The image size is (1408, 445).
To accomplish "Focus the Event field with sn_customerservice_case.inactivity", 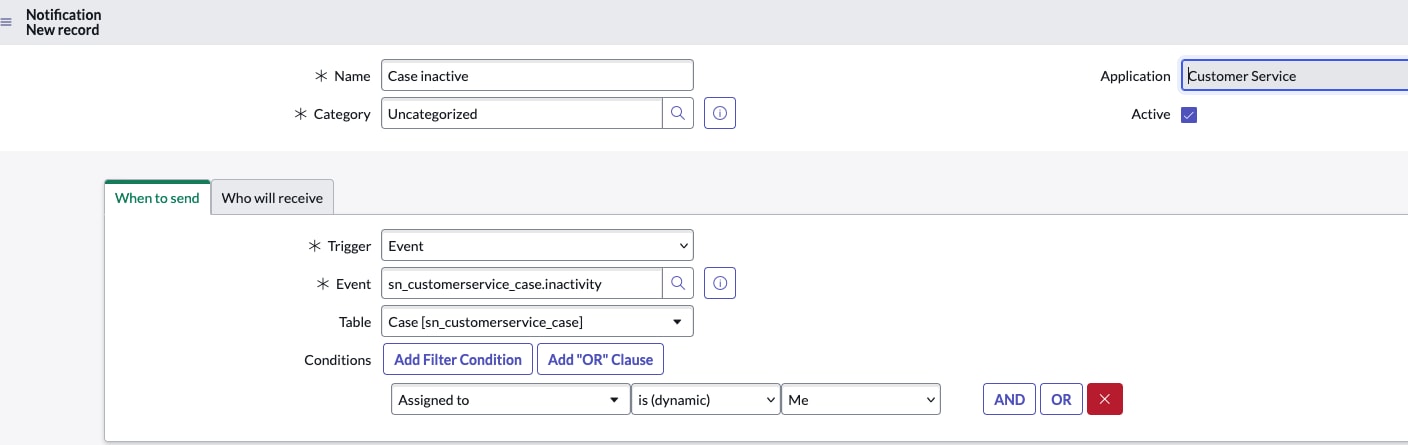I will coord(522,284).
